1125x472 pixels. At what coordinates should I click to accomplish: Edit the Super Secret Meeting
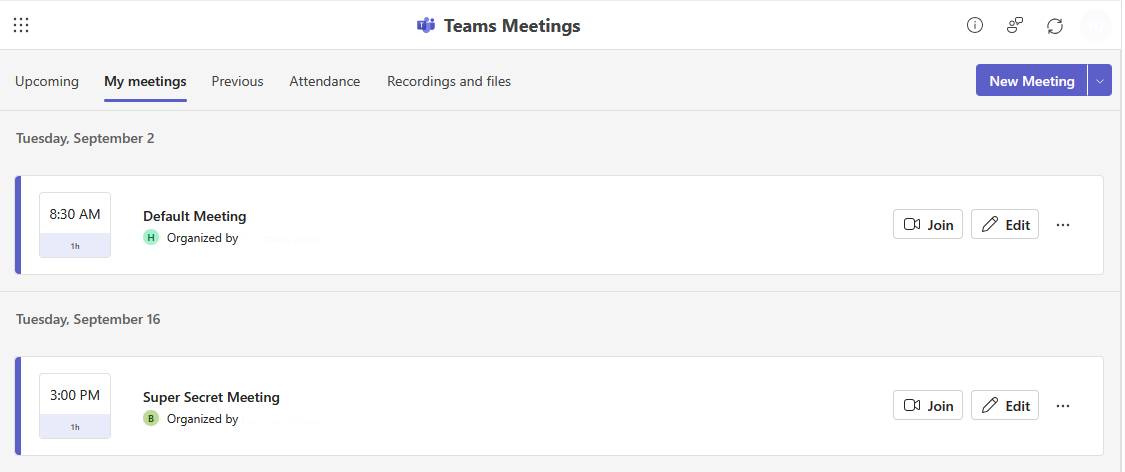point(1005,405)
